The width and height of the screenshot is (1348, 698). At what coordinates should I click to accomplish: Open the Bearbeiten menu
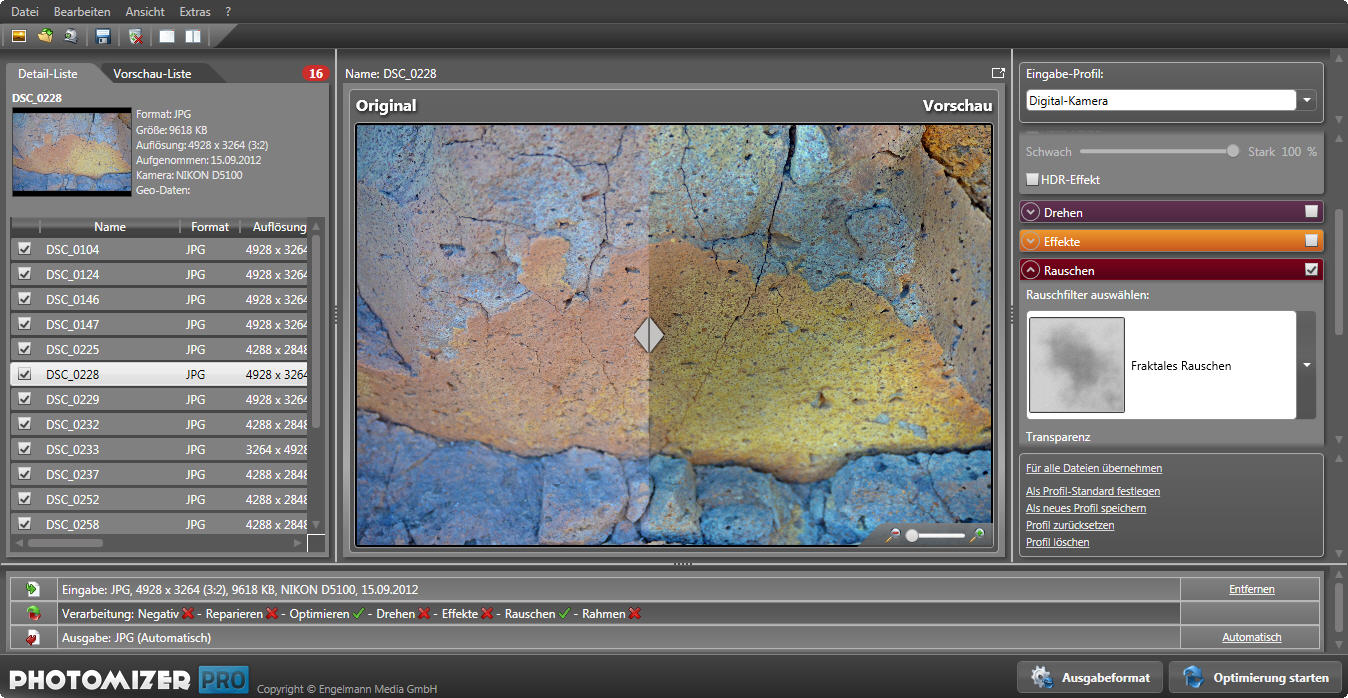[82, 12]
